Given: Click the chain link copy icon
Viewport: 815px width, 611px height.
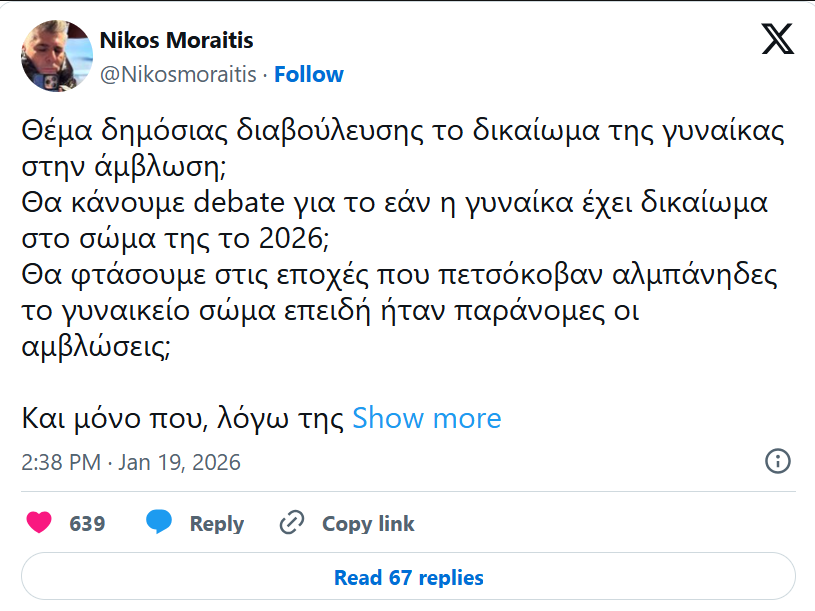Looking at the screenshot, I should coord(292,523).
